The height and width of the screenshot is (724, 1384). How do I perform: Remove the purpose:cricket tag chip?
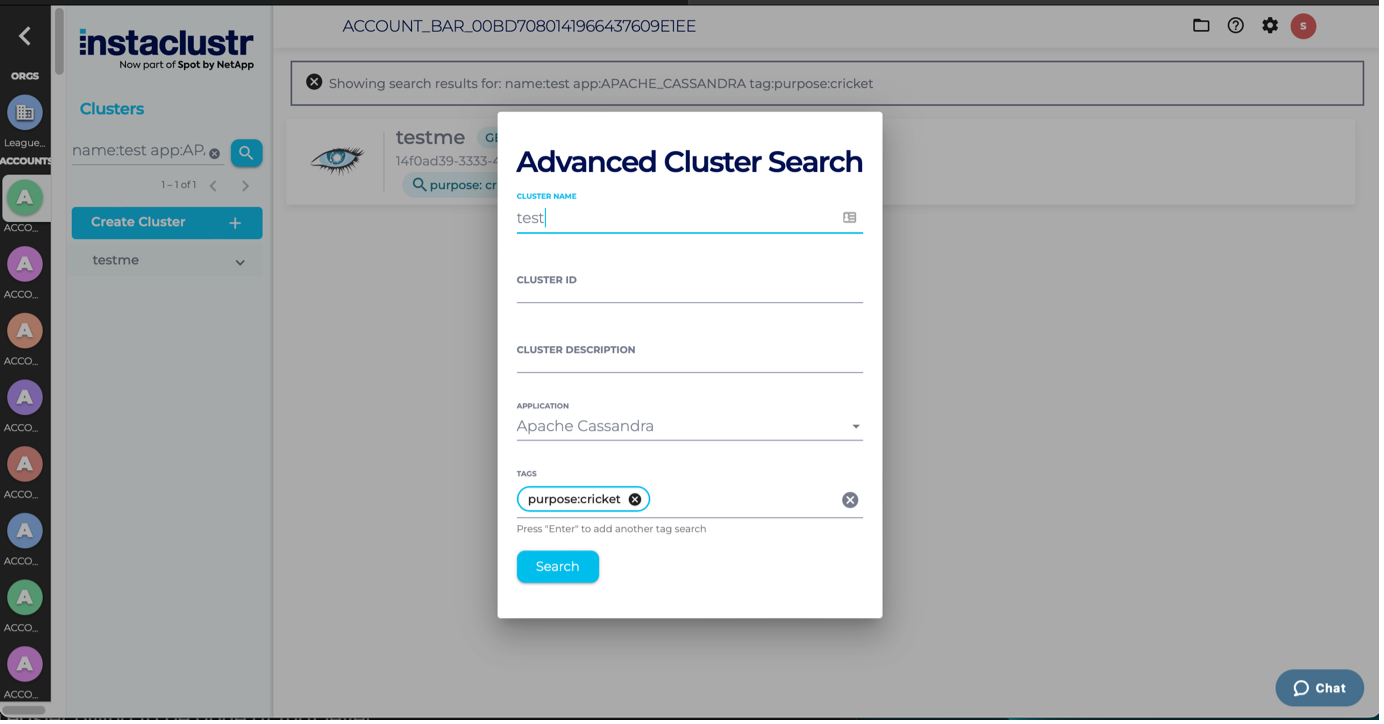pyautogui.click(x=637, y=501)
